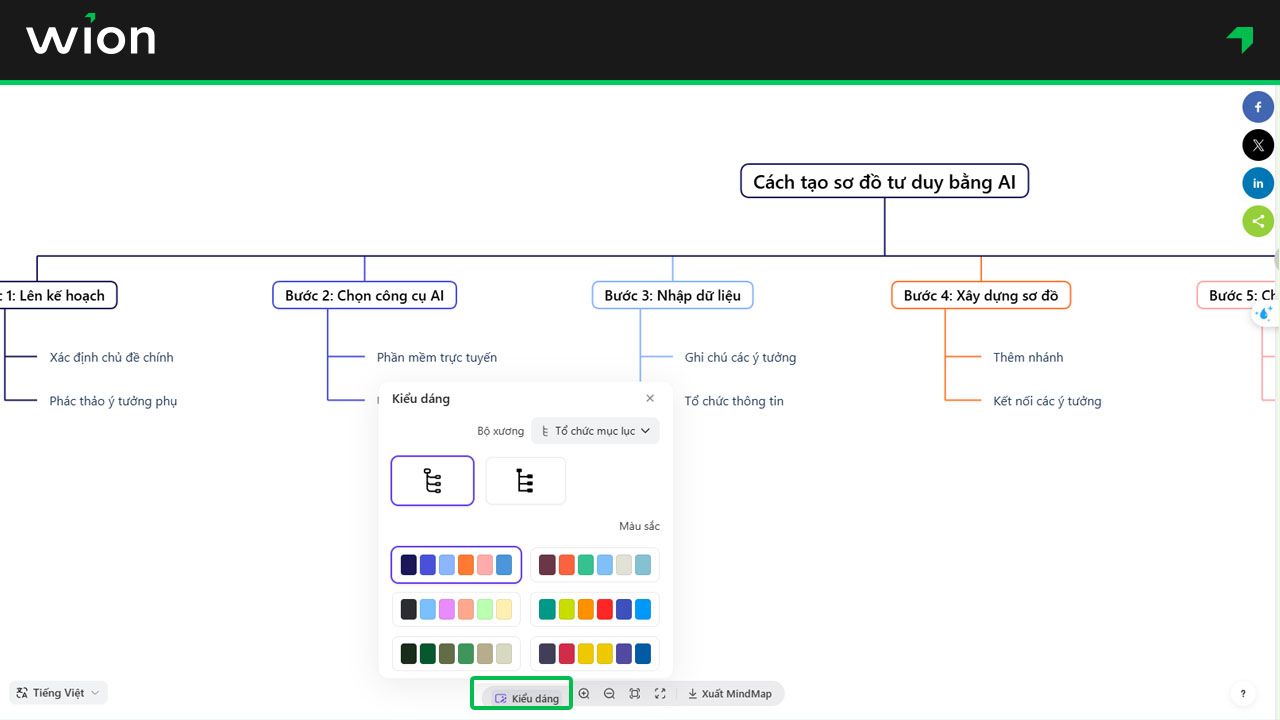Image resolution: width=1280 pixels, height=720 pixels.
Task: Pick the teal, lime, orange, red palette
Action: [595, 609]
